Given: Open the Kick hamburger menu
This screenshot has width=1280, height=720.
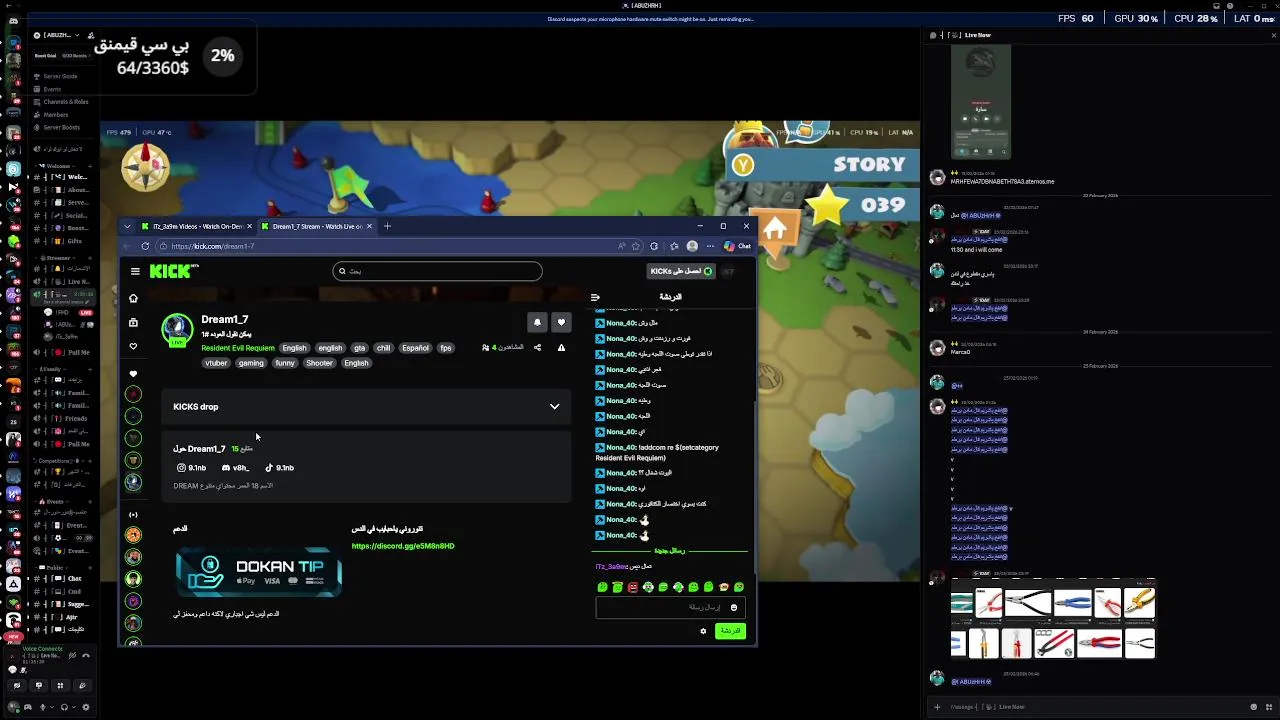Looking at the screenshot, I should [x=135, y=271].
